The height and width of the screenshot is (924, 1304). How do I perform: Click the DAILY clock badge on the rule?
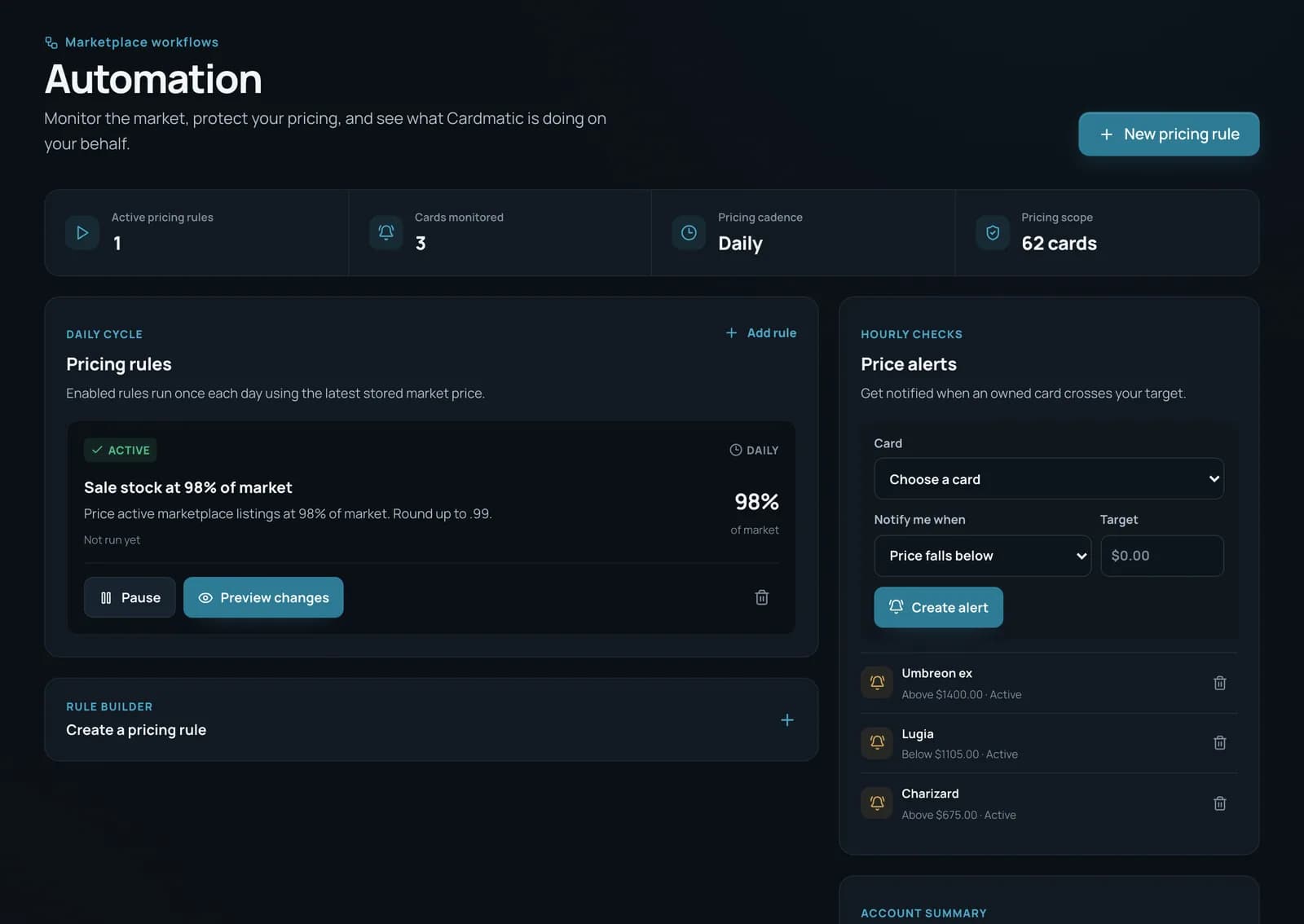[754, 450]
